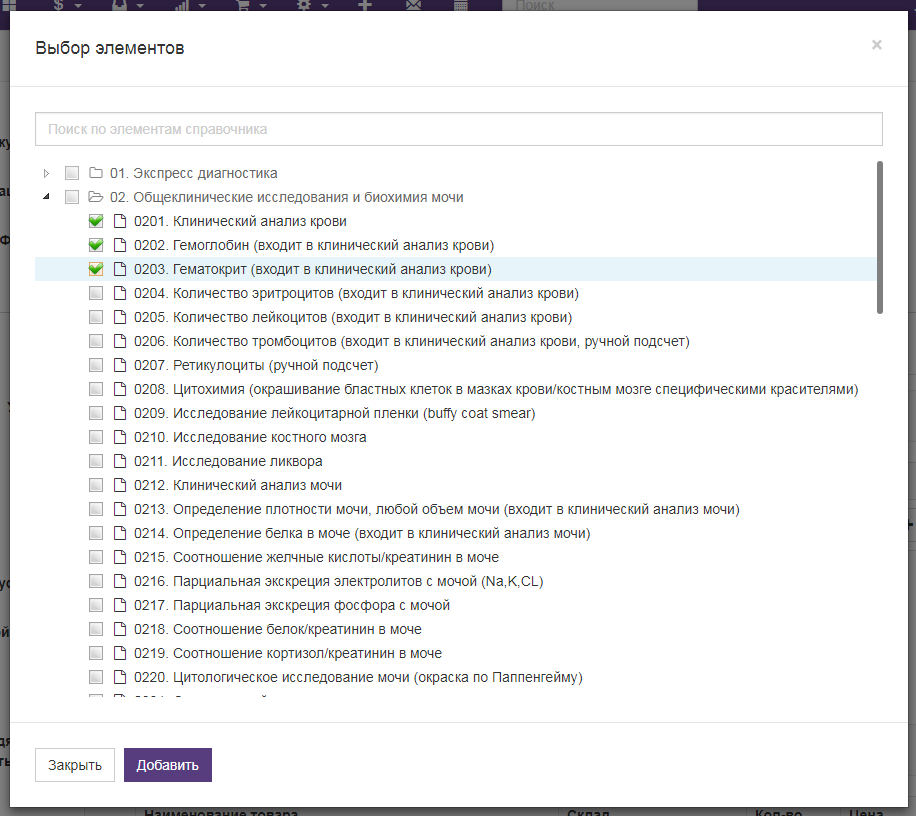This screenshot has height=816, width=916.
Task: Click the document icon beside 0202. Гемоглобин
Action: pyautogui.click(x=120, y=245)
